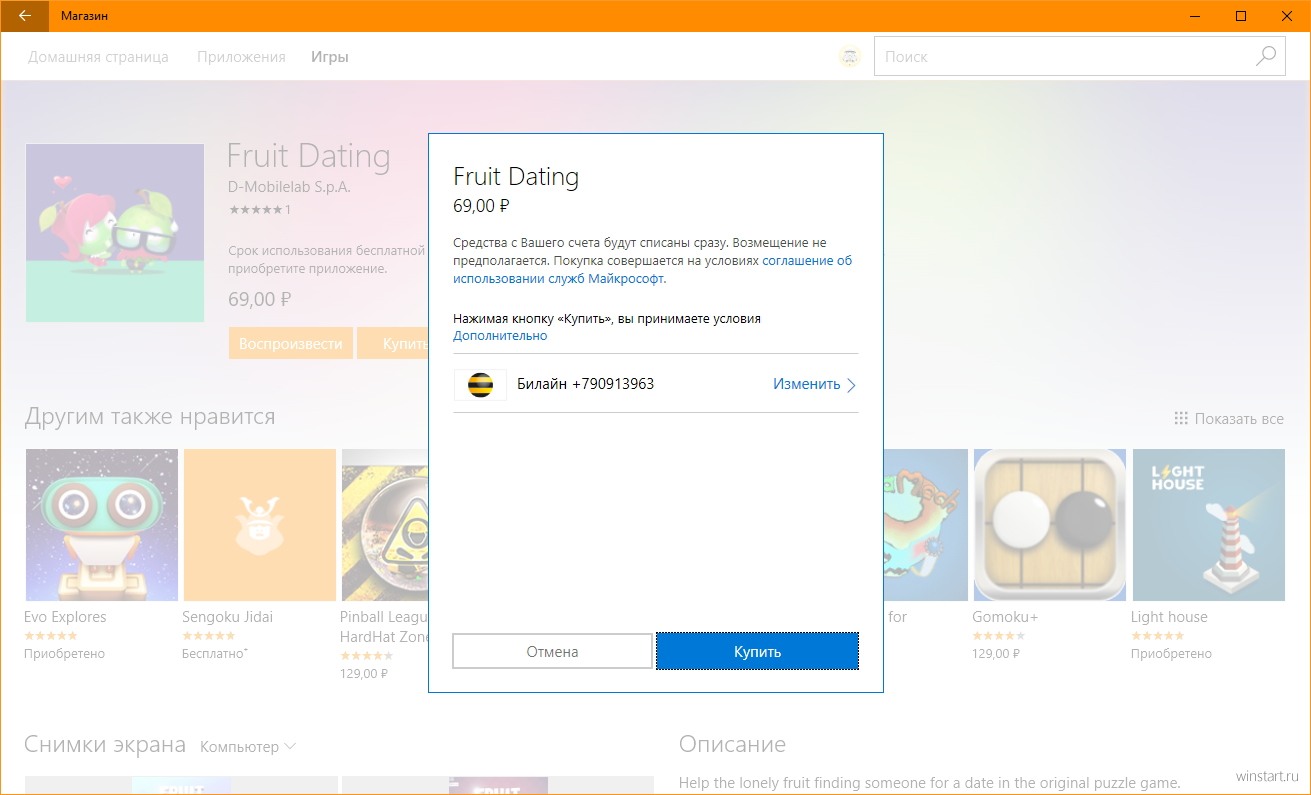
Task: Click Показать все to show all
Action: click(1228, 418)
